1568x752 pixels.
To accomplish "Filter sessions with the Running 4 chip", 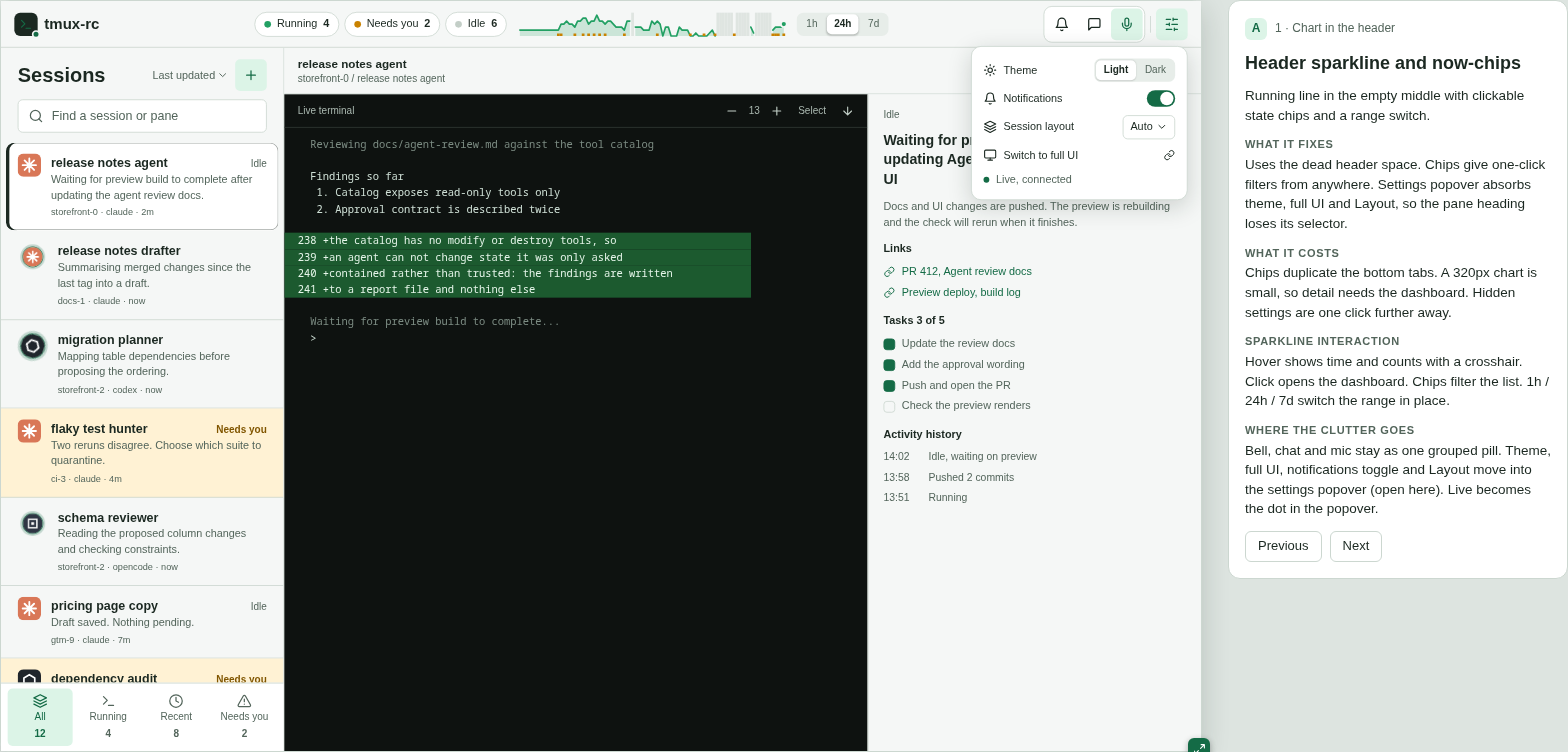I will pos(297,24).
